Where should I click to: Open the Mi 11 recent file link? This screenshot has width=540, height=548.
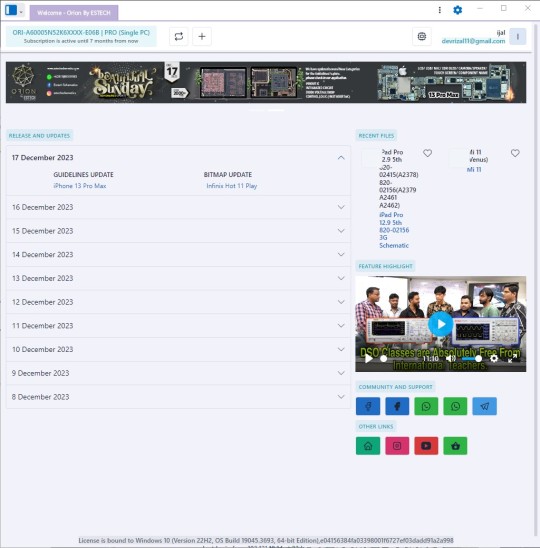pyautogui.click(x=474, y=170)
